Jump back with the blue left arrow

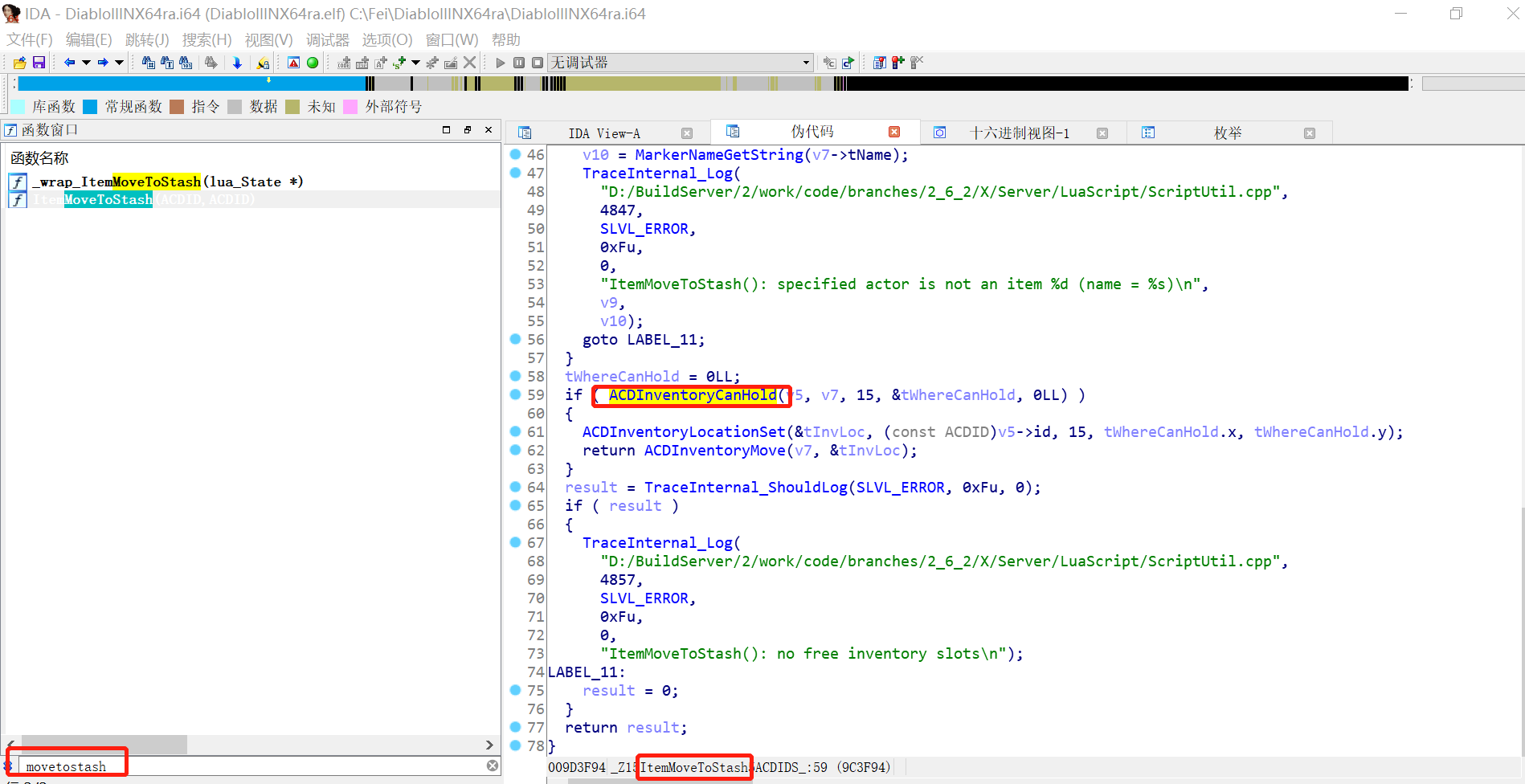coord(69,63)
